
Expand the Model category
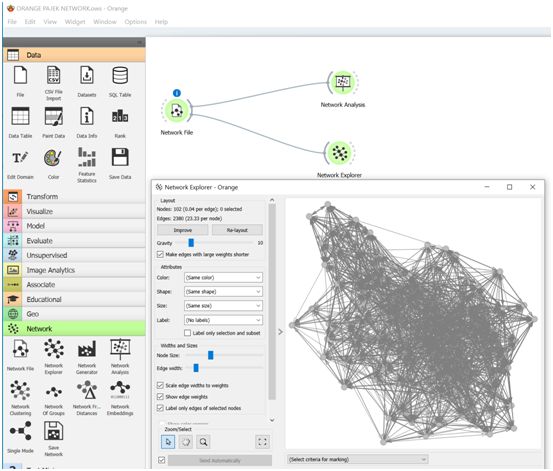point(75,226)
